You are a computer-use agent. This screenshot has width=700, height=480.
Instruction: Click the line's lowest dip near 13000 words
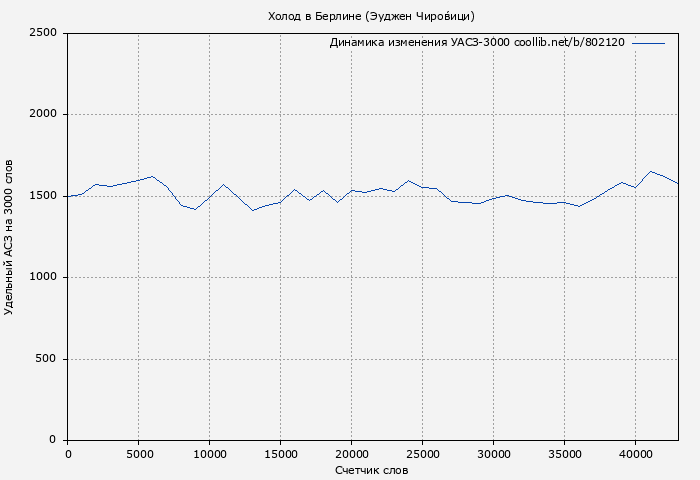coord(252,210)
